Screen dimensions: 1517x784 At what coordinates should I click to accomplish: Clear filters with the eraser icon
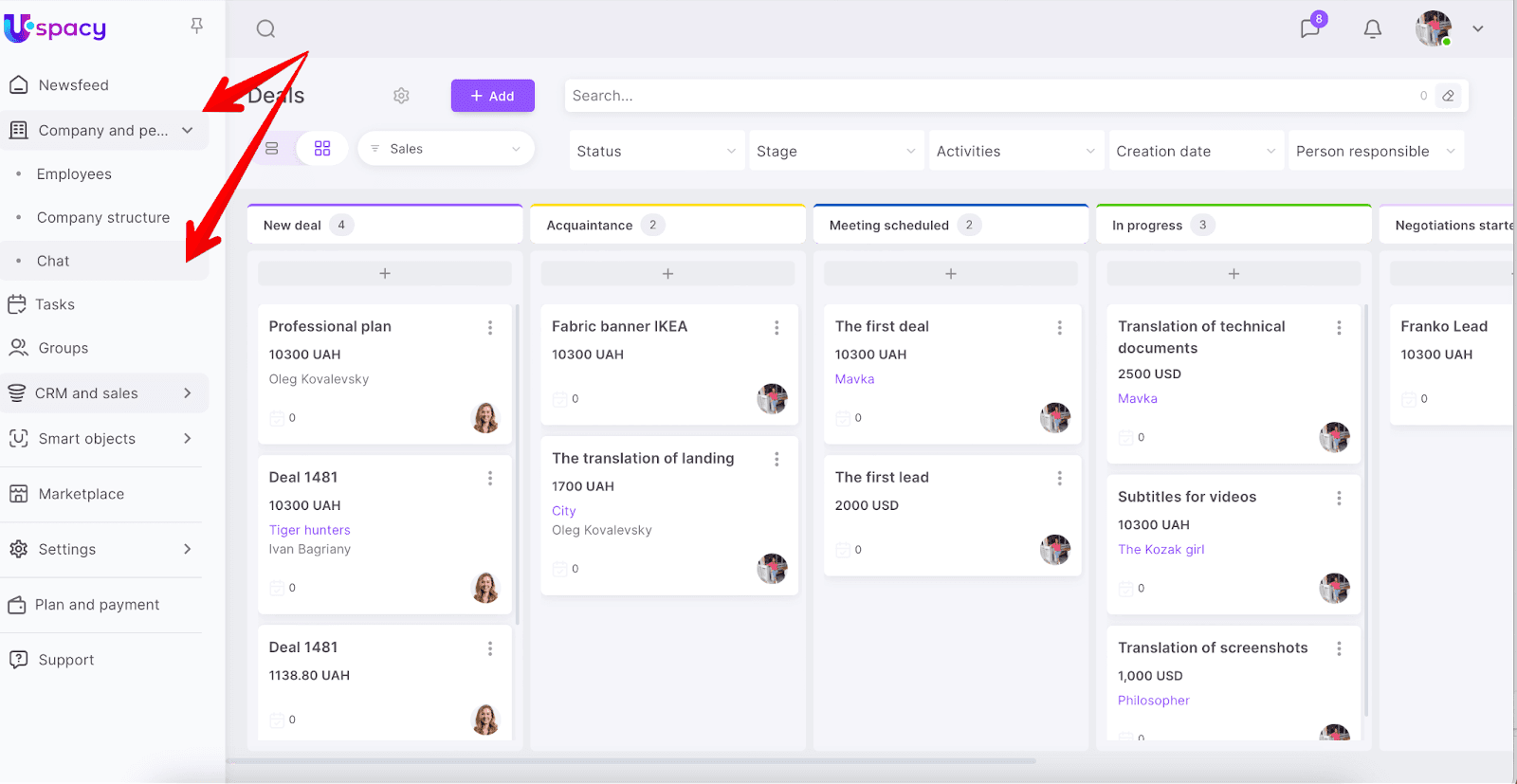coord(1448,96)
